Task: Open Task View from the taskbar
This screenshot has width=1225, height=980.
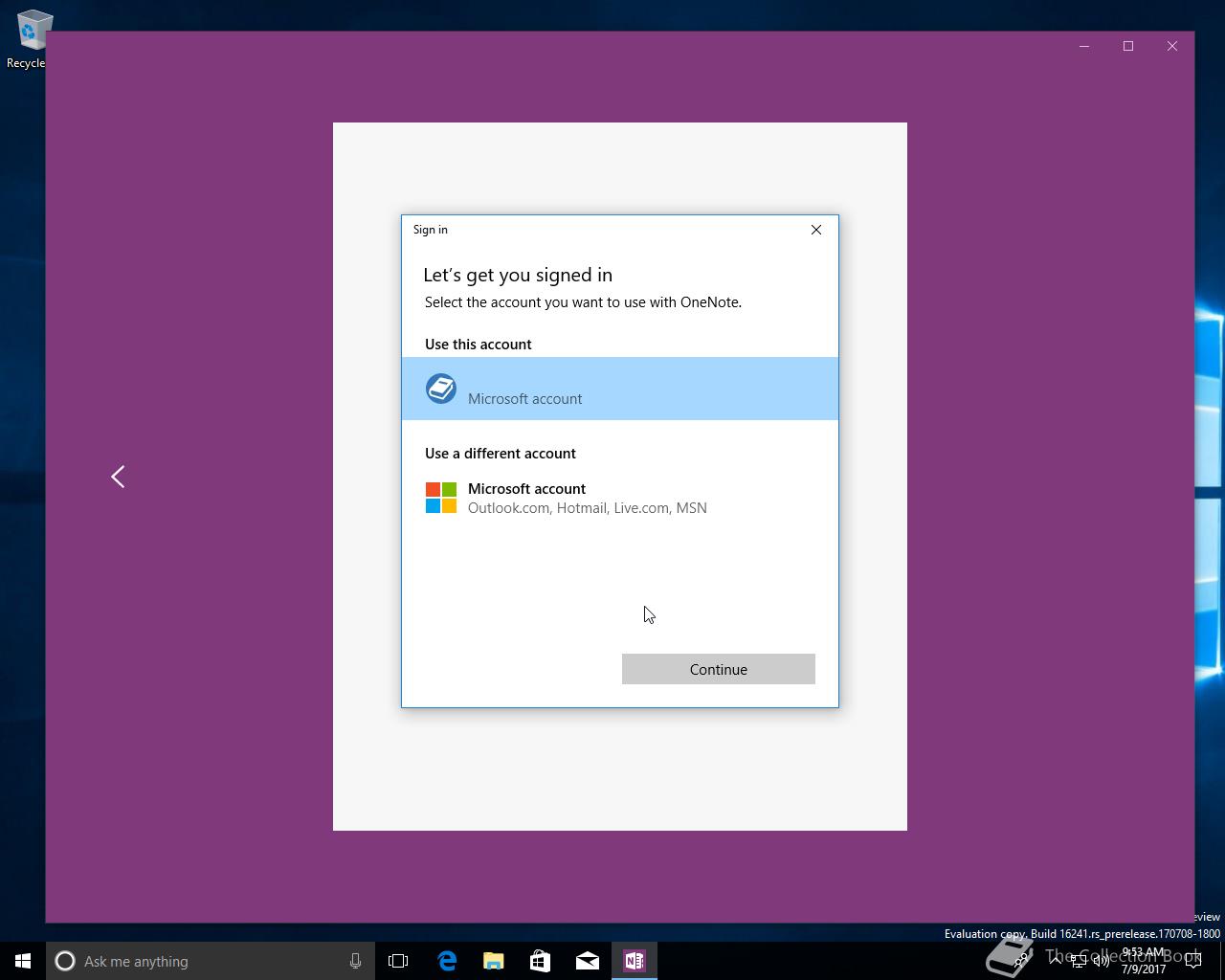Action: pyautogui.click(x=398, y=961)
